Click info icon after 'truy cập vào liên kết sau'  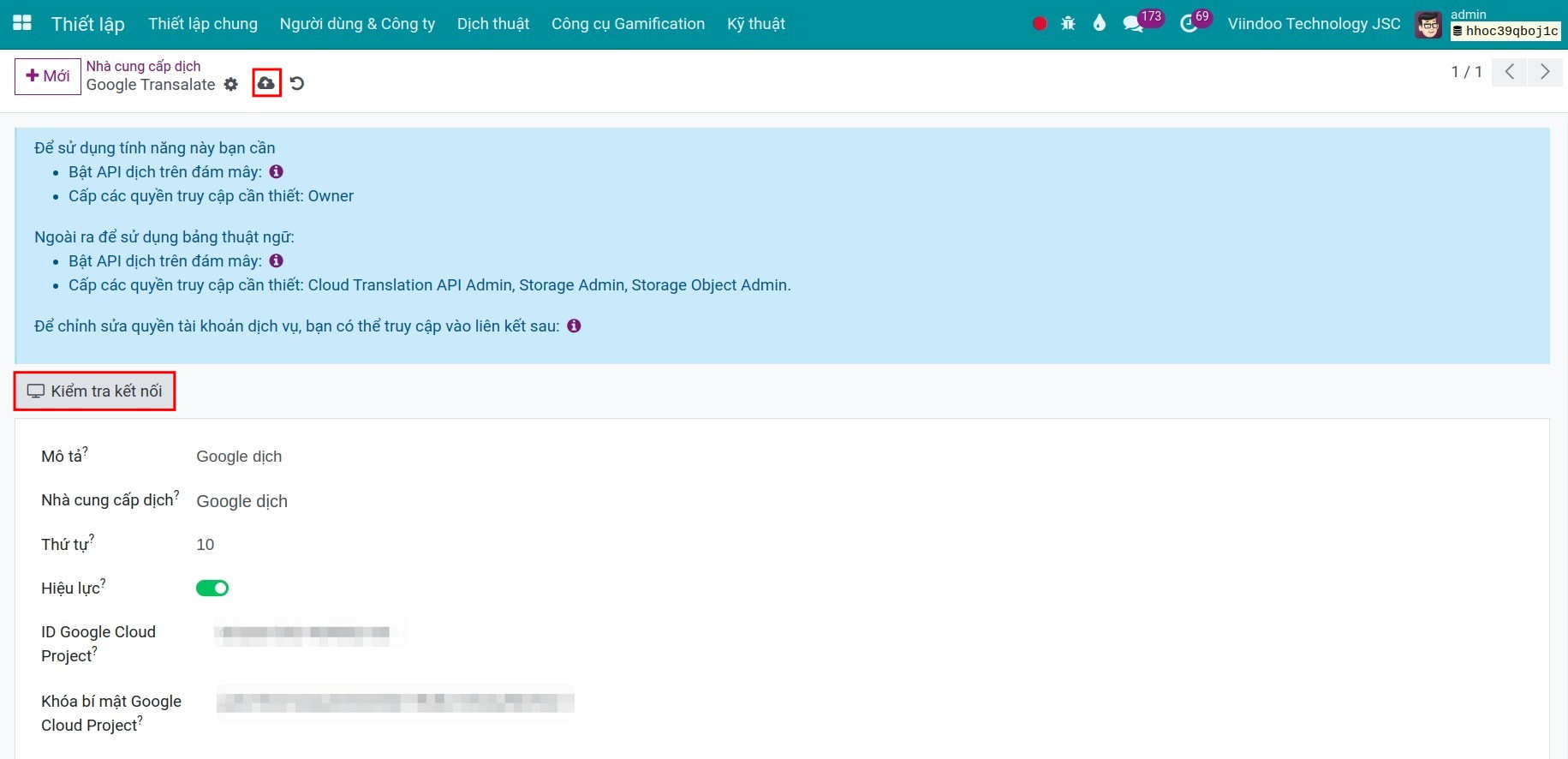574,326
